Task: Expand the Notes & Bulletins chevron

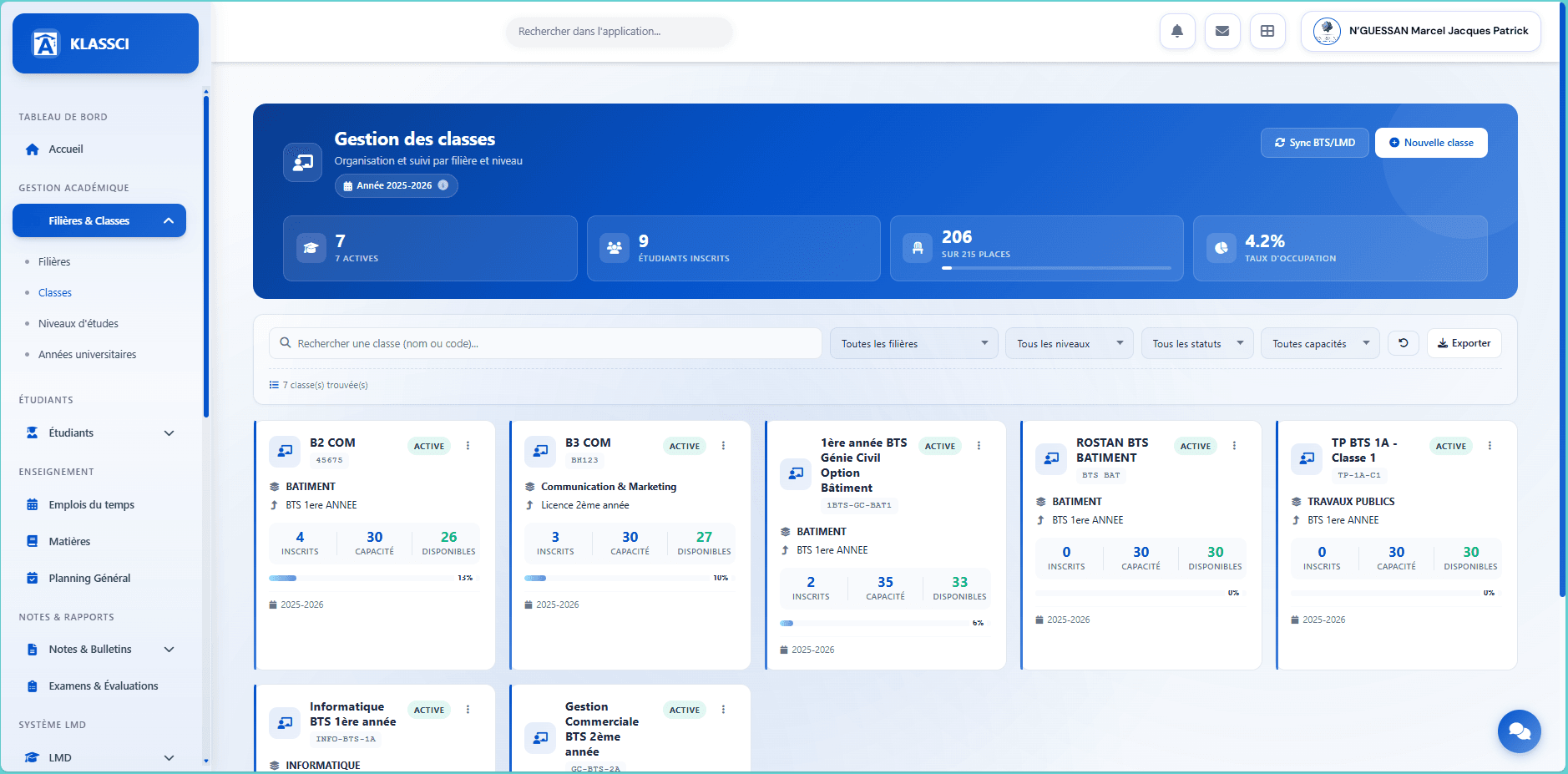Action: tap(169, 649)
